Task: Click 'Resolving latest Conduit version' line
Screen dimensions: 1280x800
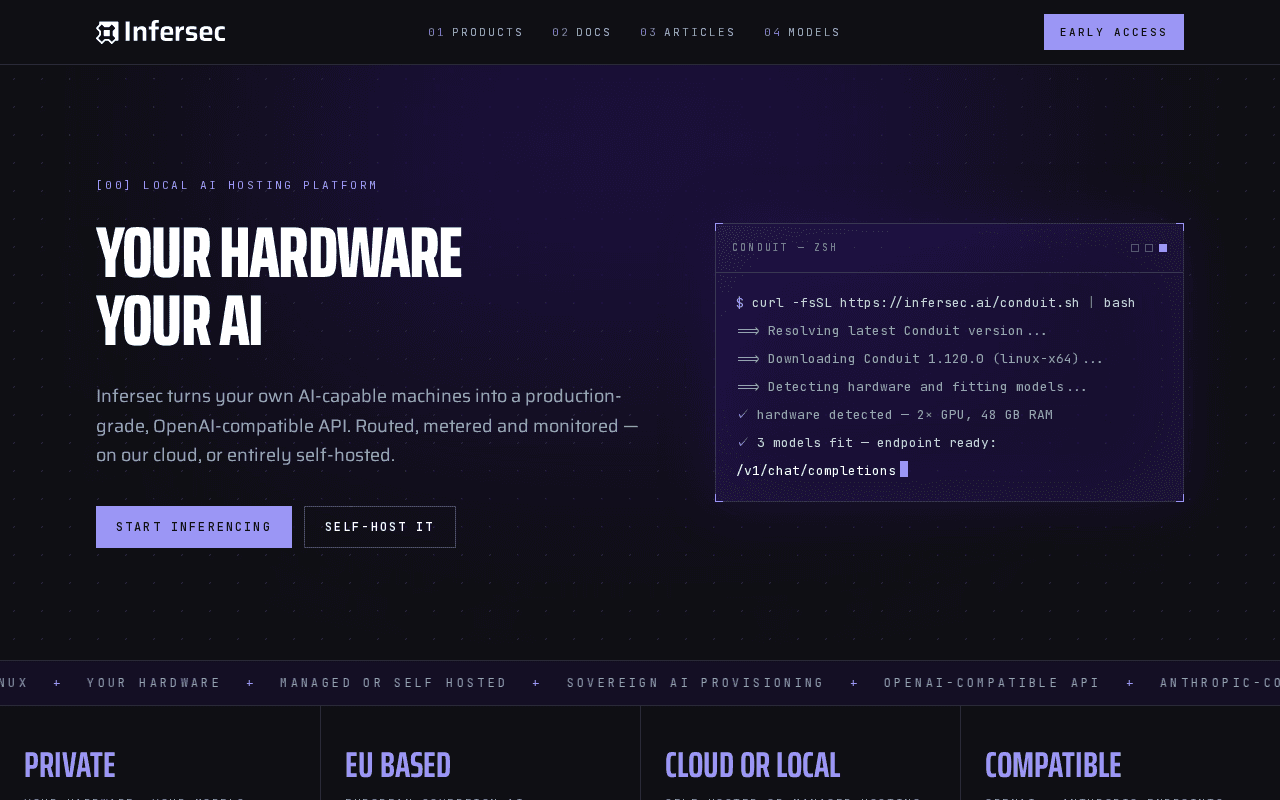Action: pos(892,331)
